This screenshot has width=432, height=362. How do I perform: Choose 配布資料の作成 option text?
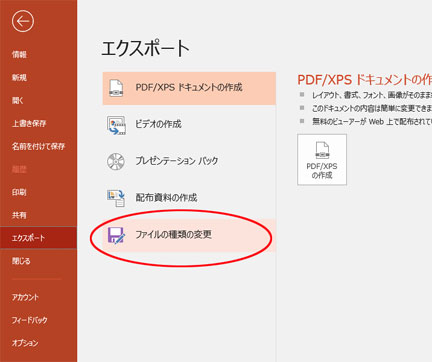point(166,197)
